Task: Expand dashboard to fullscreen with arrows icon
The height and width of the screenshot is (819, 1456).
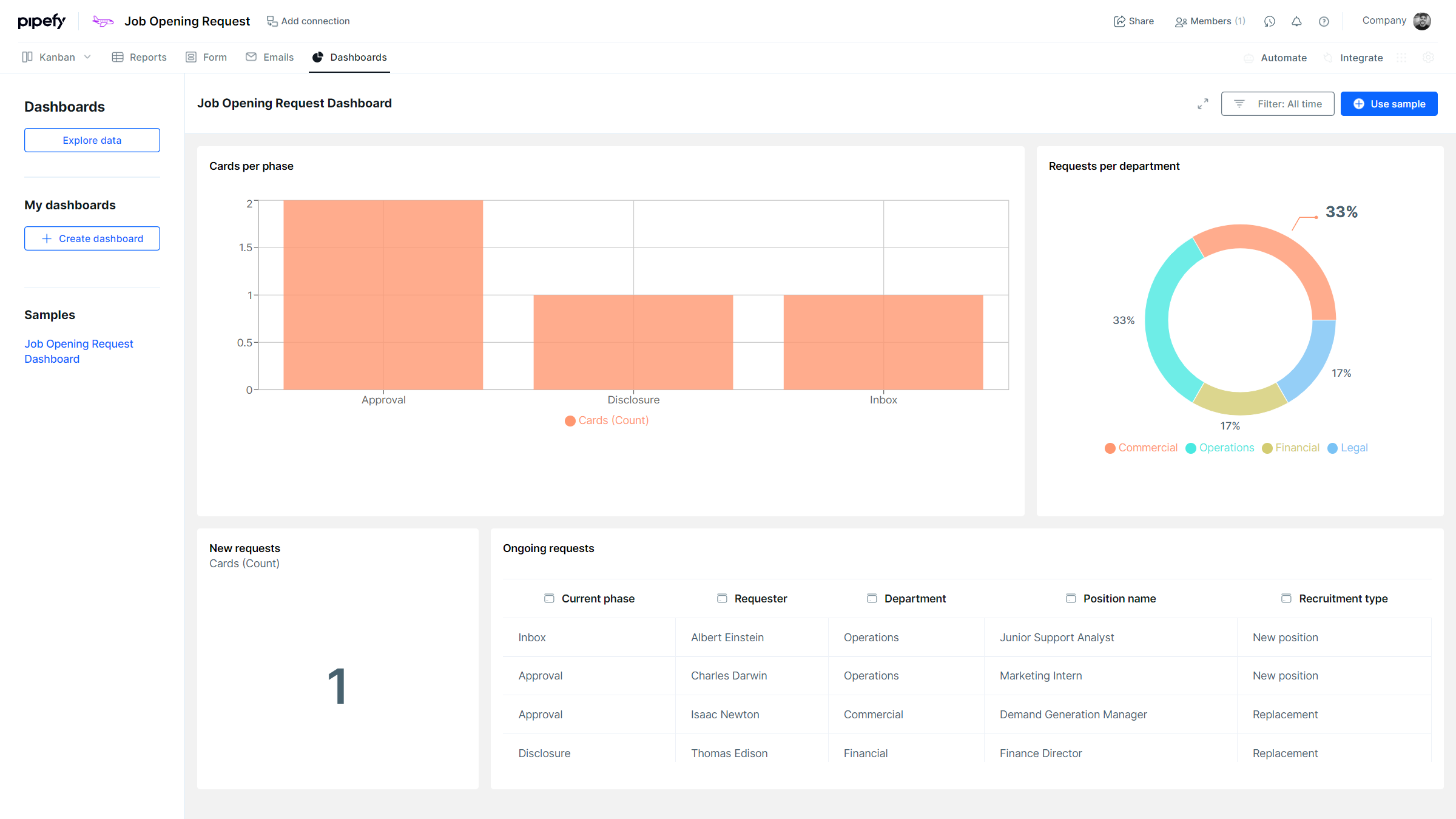Action: coord(1202,104)
